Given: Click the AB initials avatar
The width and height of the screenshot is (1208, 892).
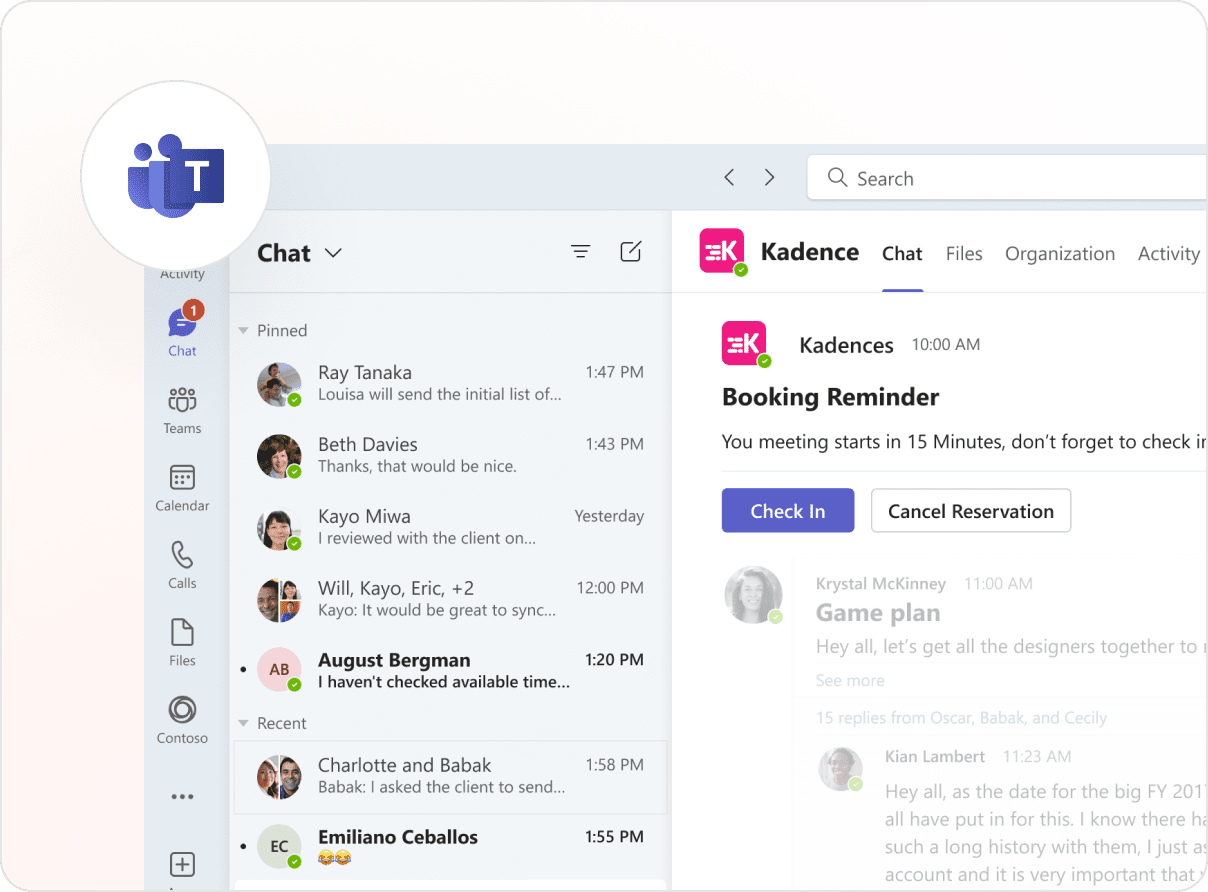Looking at the screenshot, I should click(279, 669).
